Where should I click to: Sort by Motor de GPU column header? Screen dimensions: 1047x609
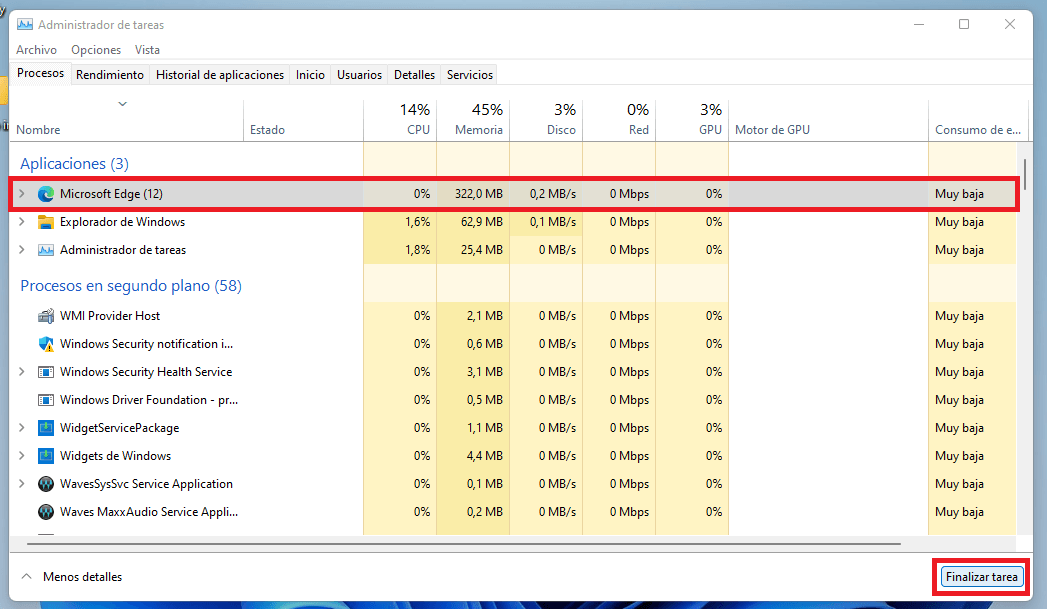coord(829,121)
